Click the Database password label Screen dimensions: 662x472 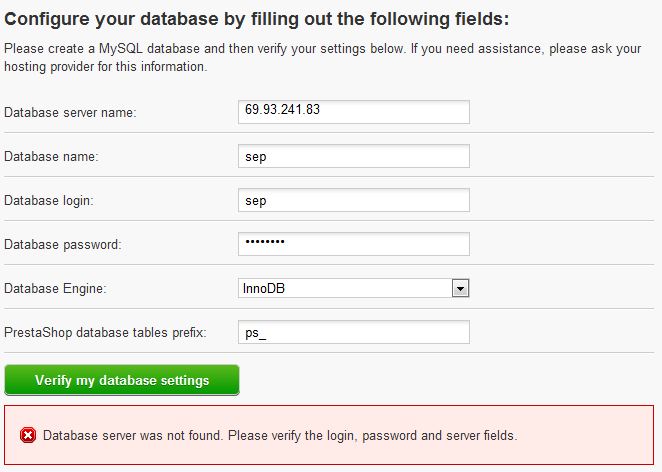62,244
